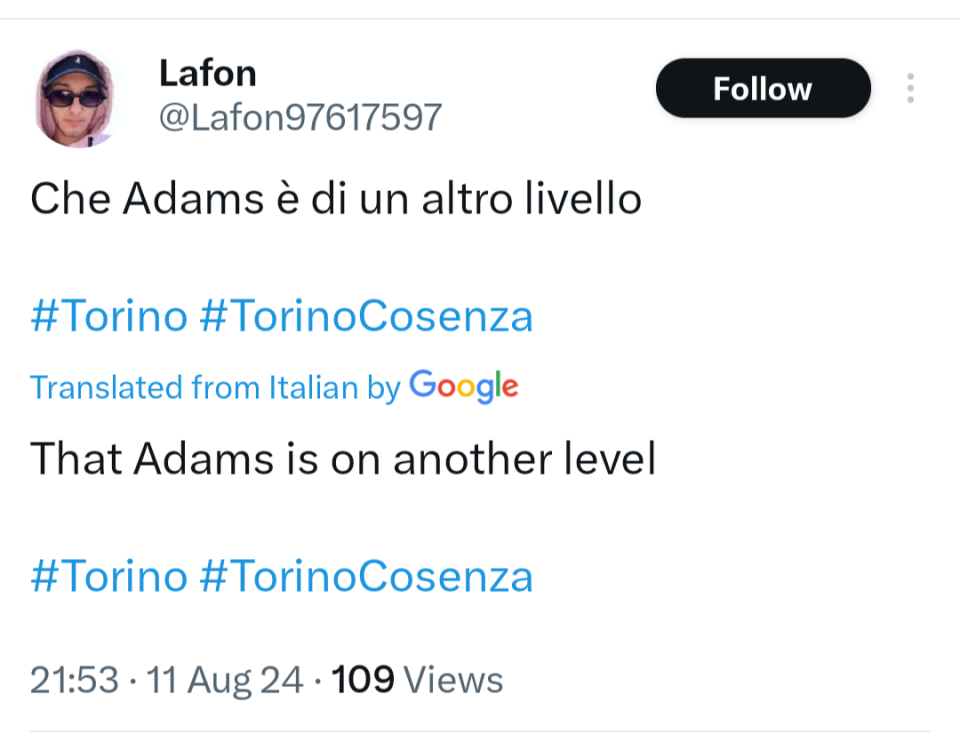Click the Google logo next to translation credit
The height and width of the screenshot is (750, 960).
click(464, 388)
